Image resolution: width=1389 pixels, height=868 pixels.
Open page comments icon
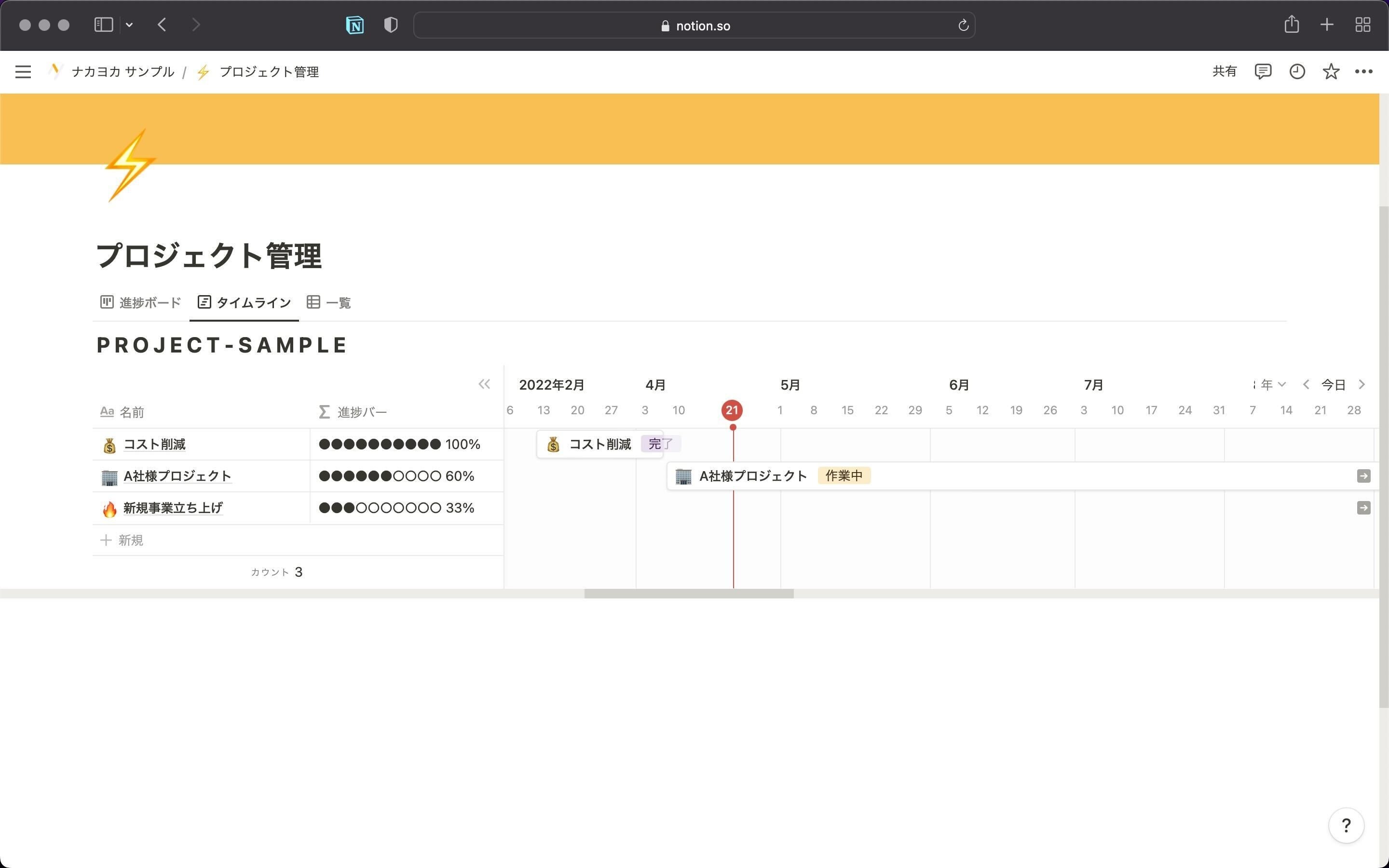coord(1262,71)
